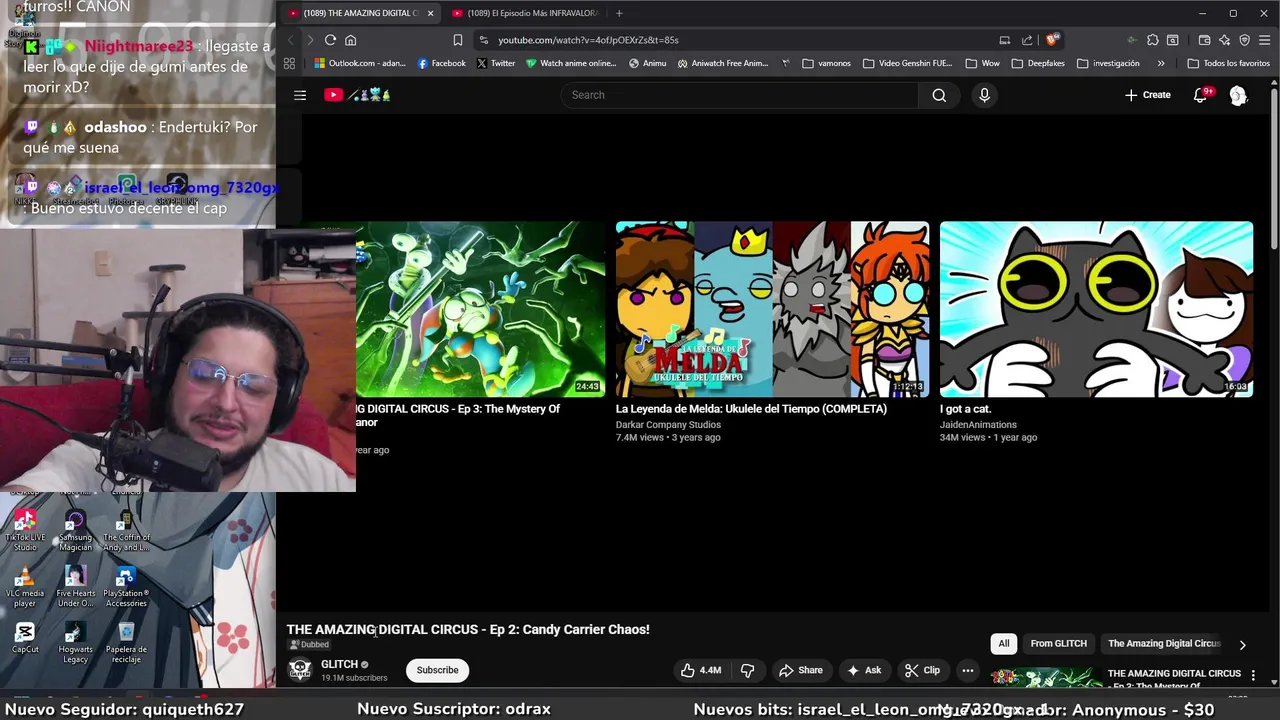This screenshot has width=1280, height=720.
Task: Click the browser address bar URL
Action: (588, 40)
